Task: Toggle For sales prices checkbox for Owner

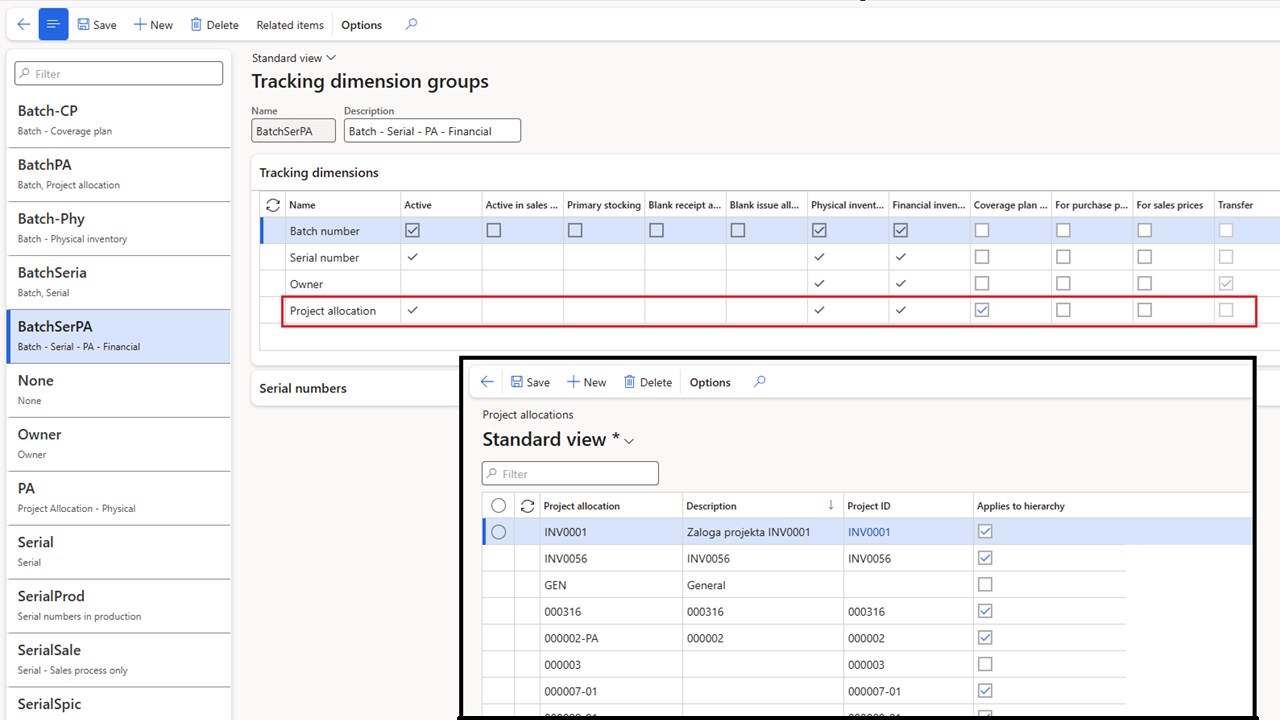Action: pos(1145,284)
